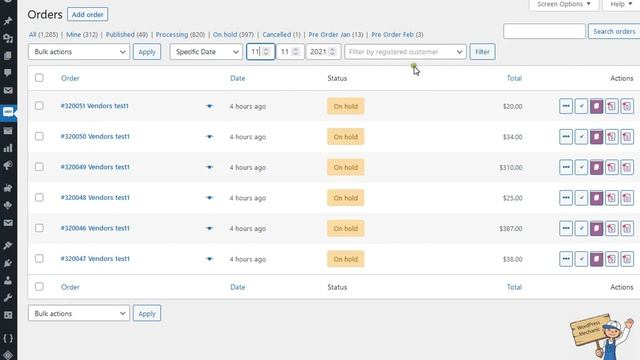Open the Specific Date dropdown
The height and width of the screenshot is (360, 640).
[x=206, y=52]
